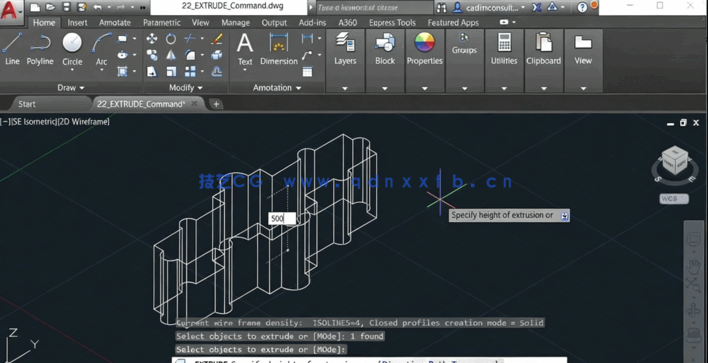Open the View panel button
708x363 pixels.
point(583,49)
